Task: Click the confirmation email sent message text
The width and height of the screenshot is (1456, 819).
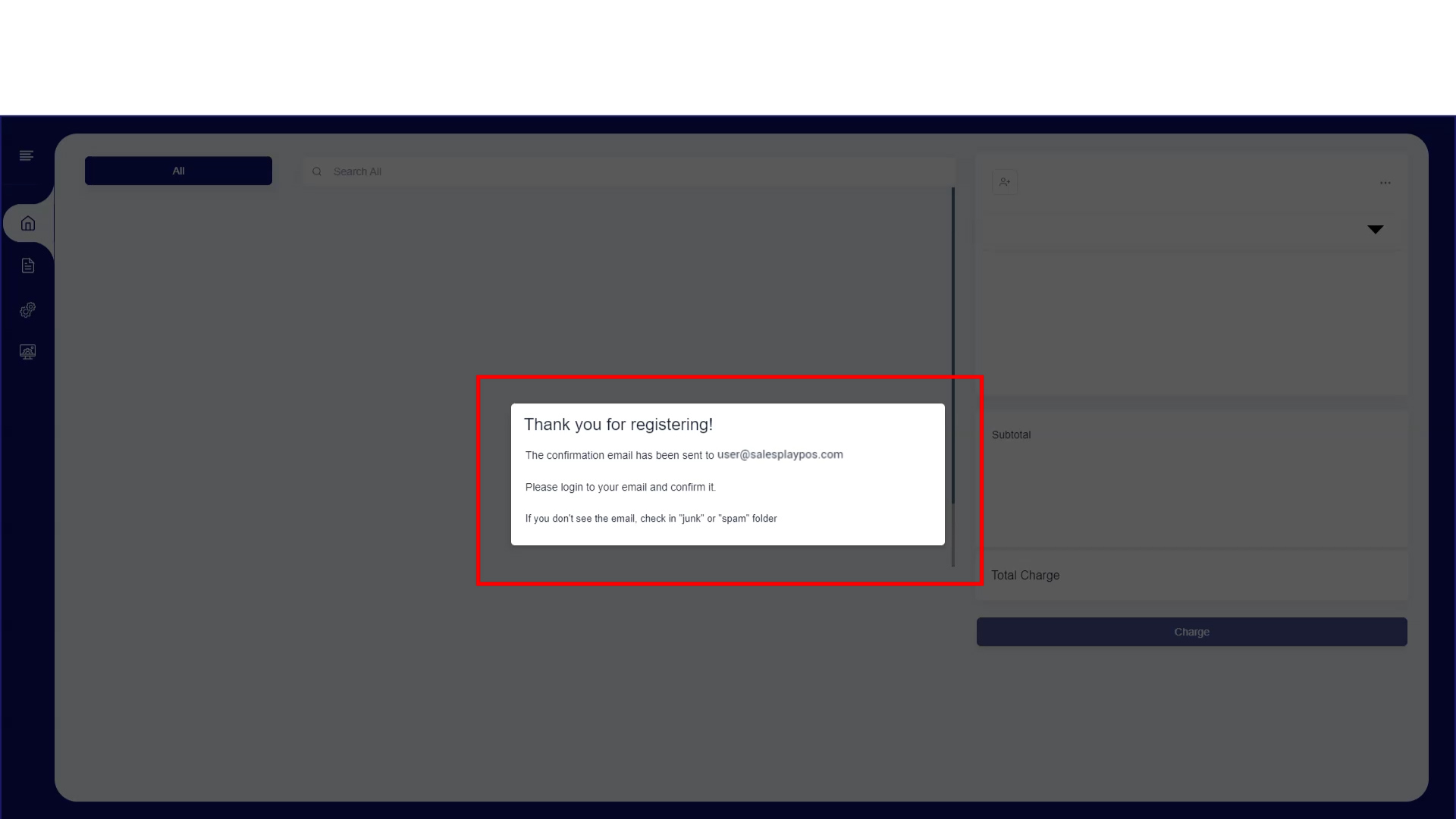Action: 619,455
